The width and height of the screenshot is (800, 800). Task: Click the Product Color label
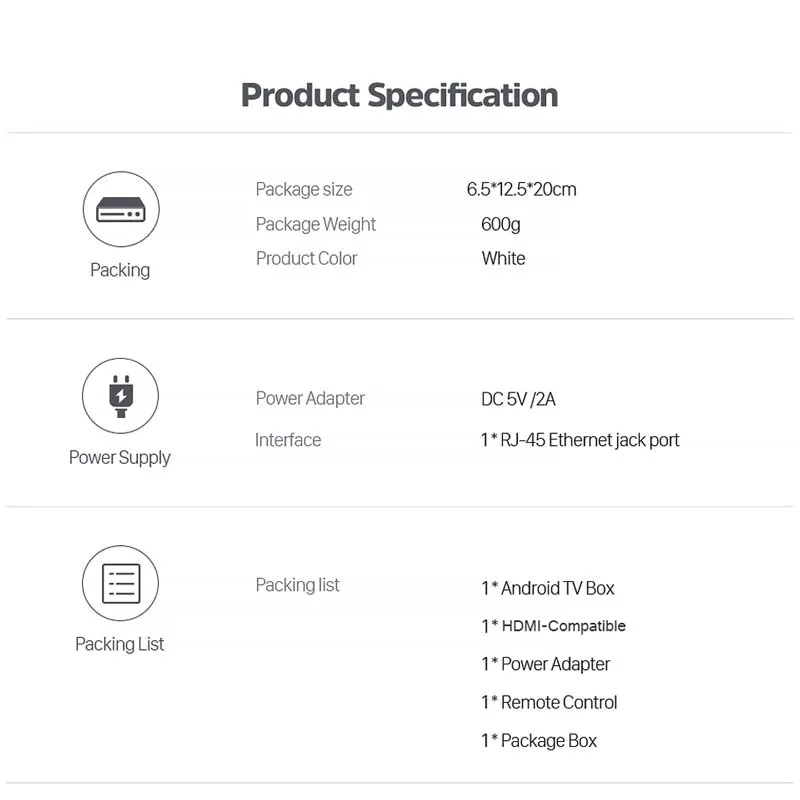(306, 258)
